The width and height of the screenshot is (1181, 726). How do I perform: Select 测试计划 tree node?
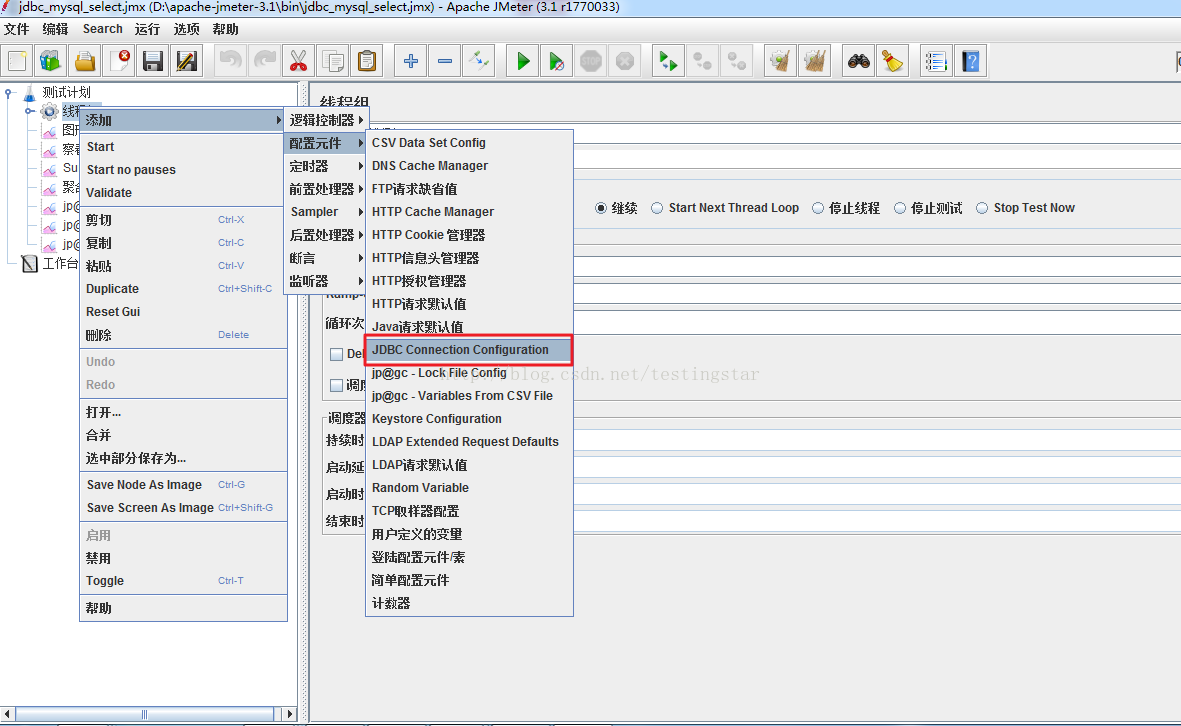tap(66, 92)
